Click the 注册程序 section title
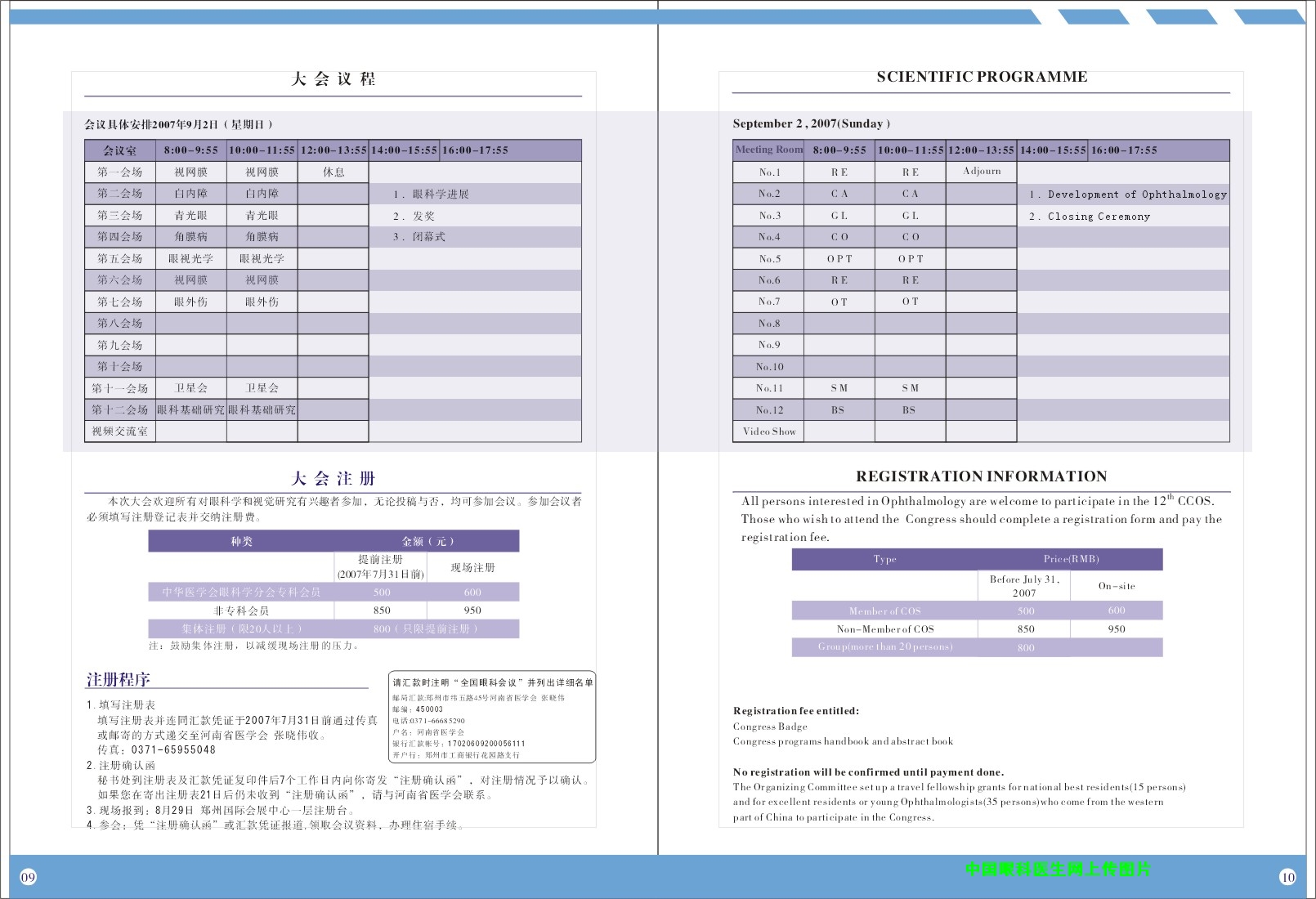The image size is (1316, 899). click(119, 679)
